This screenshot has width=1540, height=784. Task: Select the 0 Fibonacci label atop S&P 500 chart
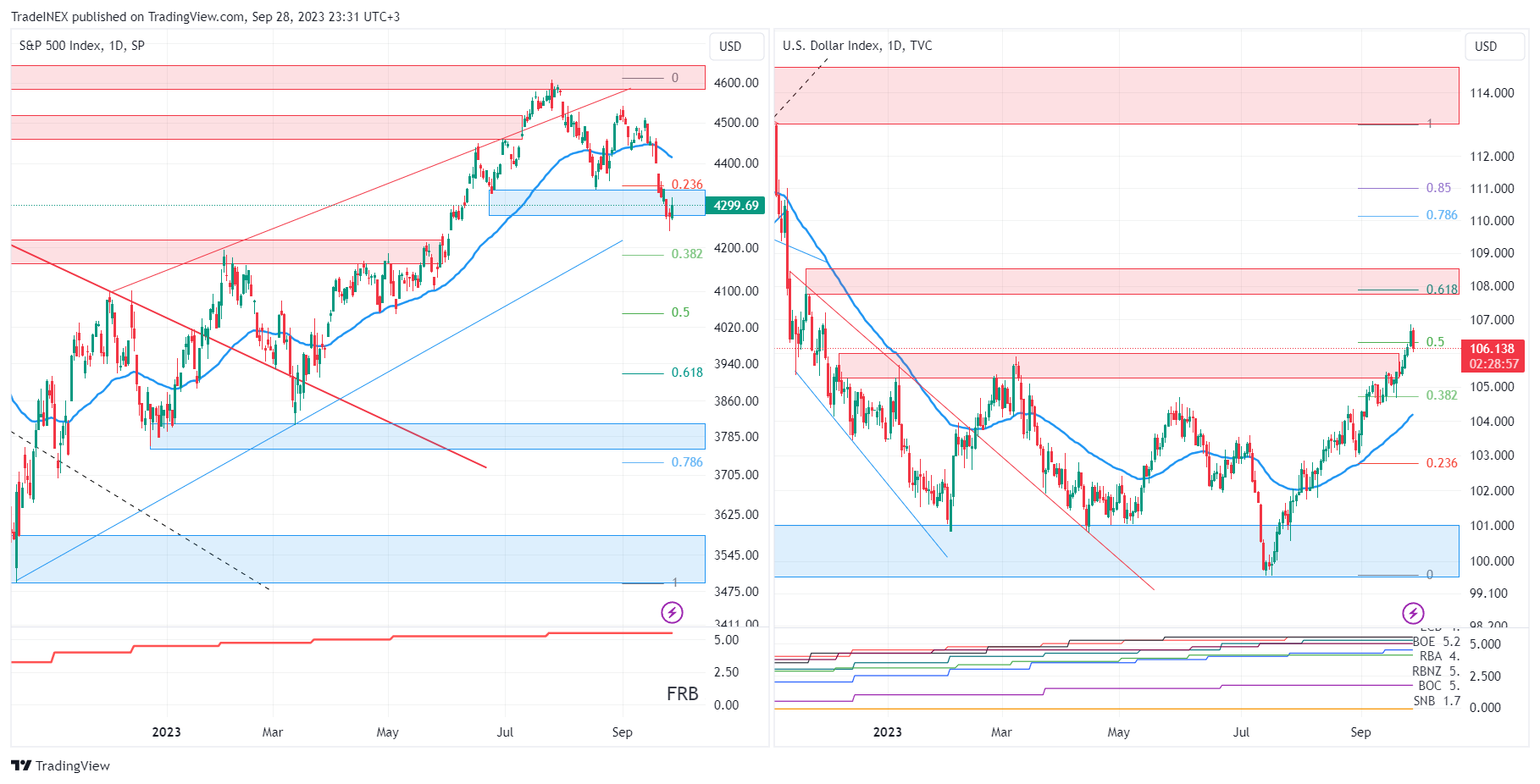point(675,78)
